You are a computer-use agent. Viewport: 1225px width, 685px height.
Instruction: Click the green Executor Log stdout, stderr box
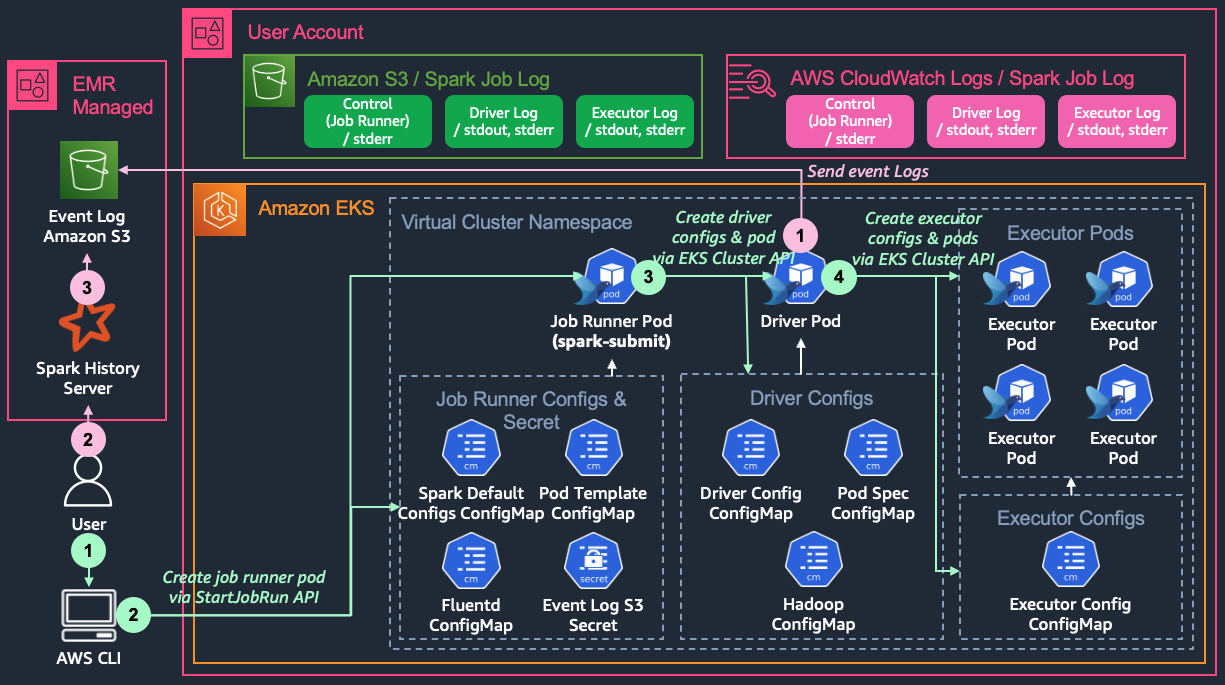coord(635,122)
